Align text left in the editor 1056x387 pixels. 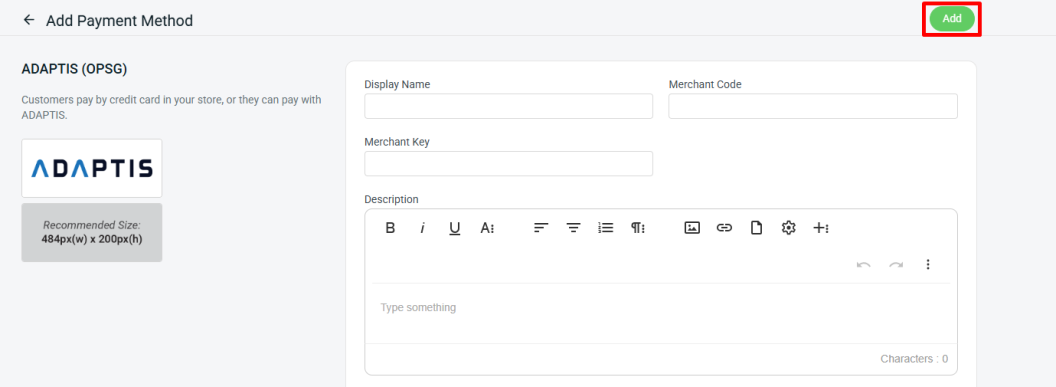click(x=541, y=228)
